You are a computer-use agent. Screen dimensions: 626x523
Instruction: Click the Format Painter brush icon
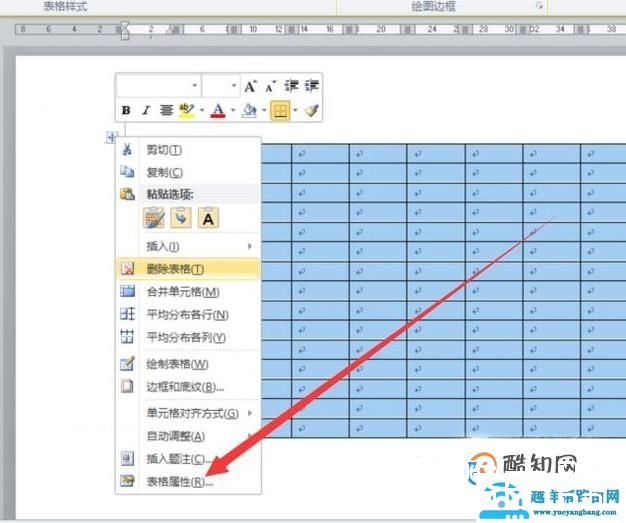311,110
